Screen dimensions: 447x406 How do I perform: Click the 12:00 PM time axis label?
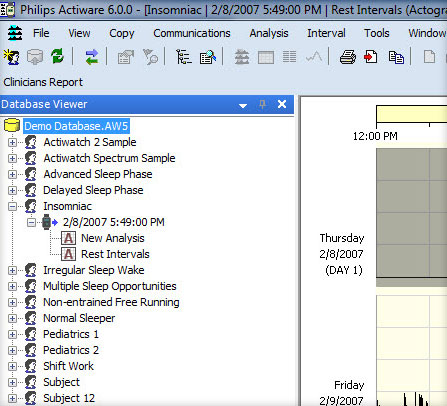pos(375,136)
